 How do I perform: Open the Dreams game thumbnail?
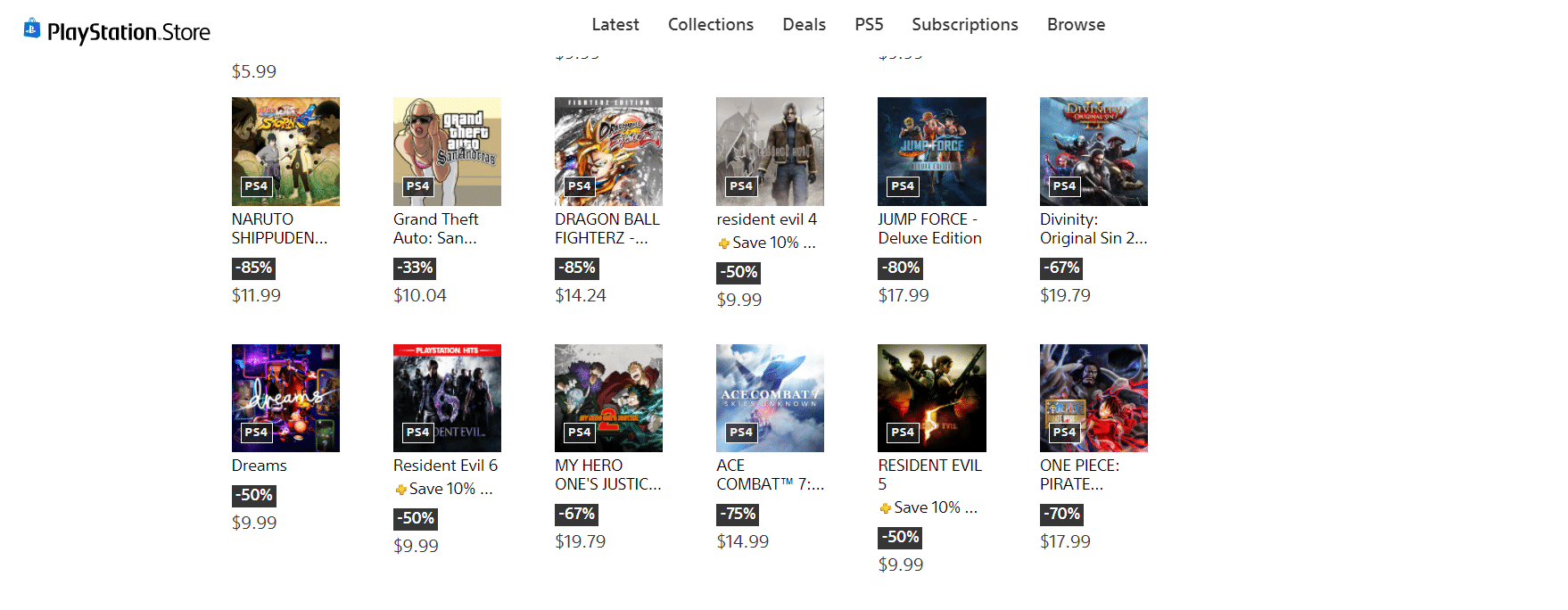coord(285,398)
